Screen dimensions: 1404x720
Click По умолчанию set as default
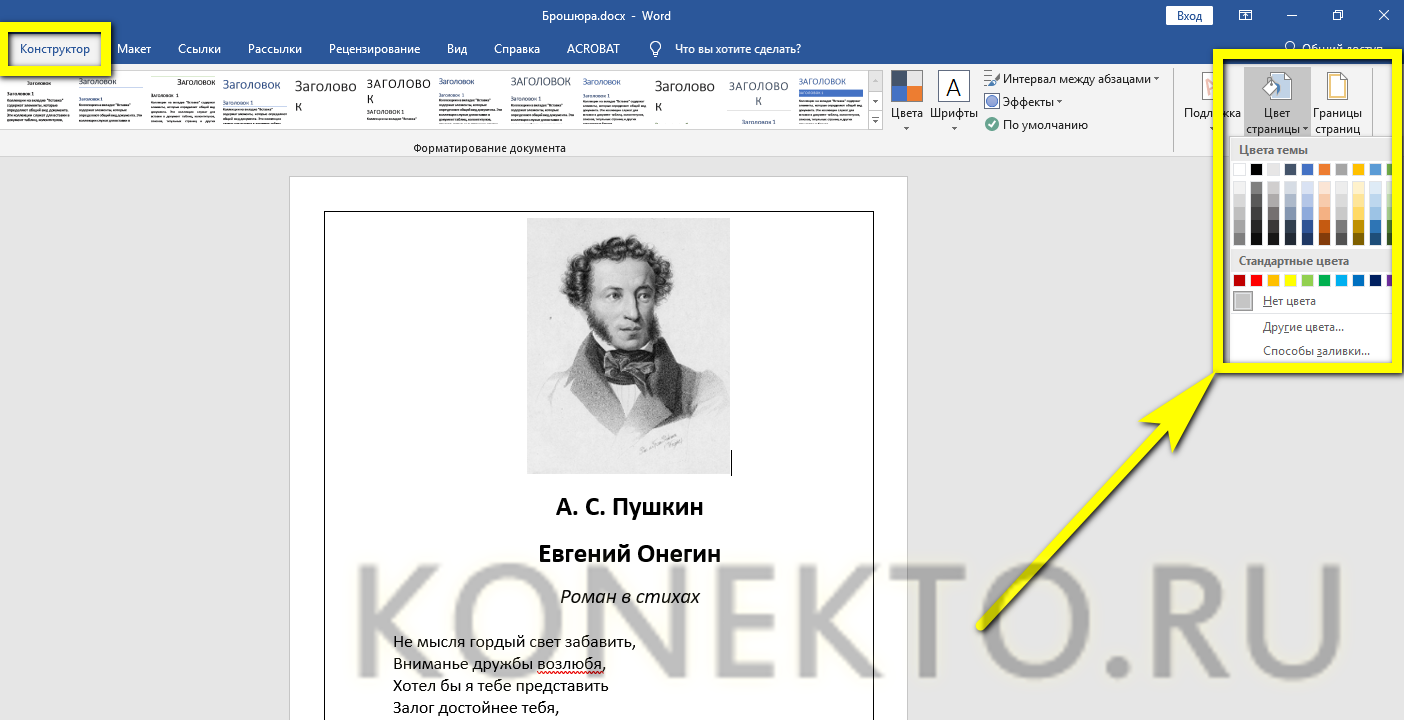(x=1036, y=125)
